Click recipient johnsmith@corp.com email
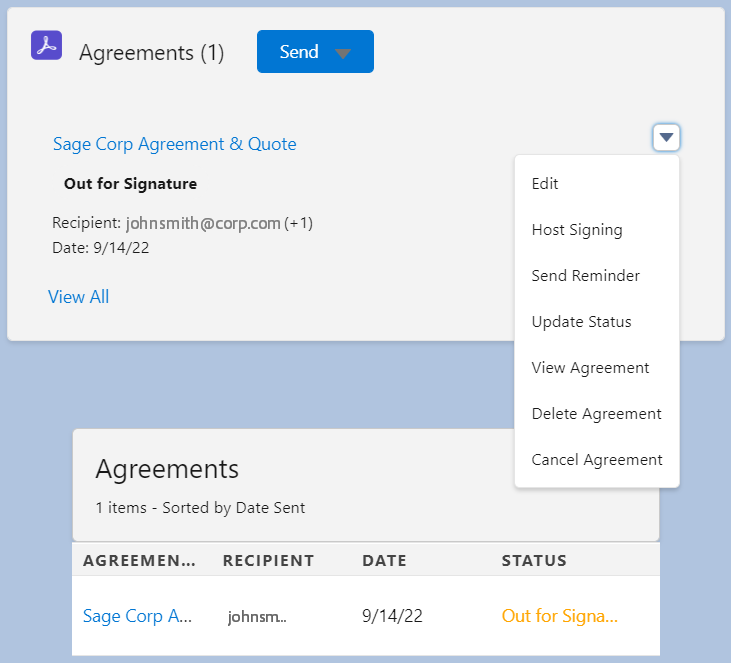 203,223
